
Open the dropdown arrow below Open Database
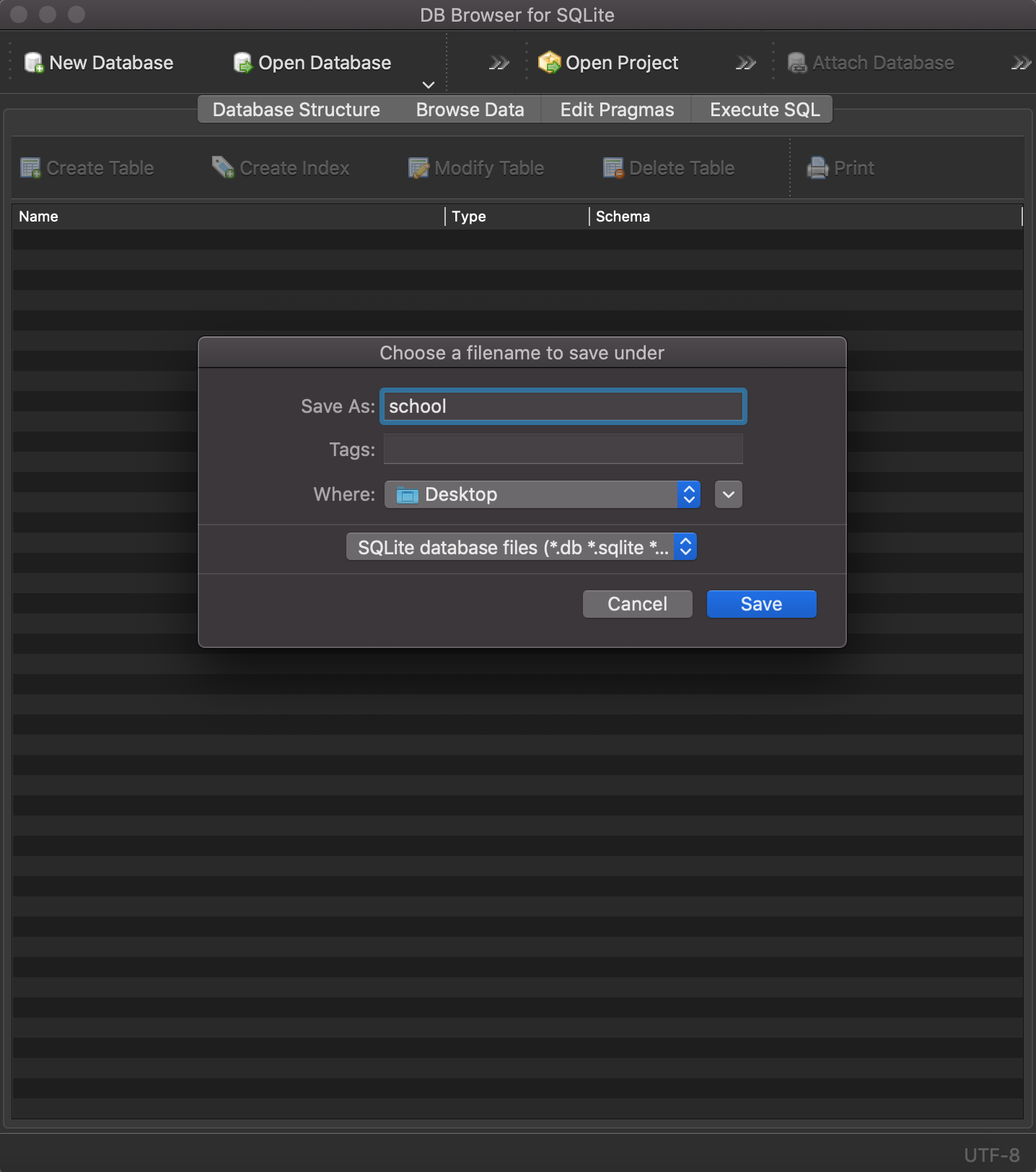[x=429, y=85]
